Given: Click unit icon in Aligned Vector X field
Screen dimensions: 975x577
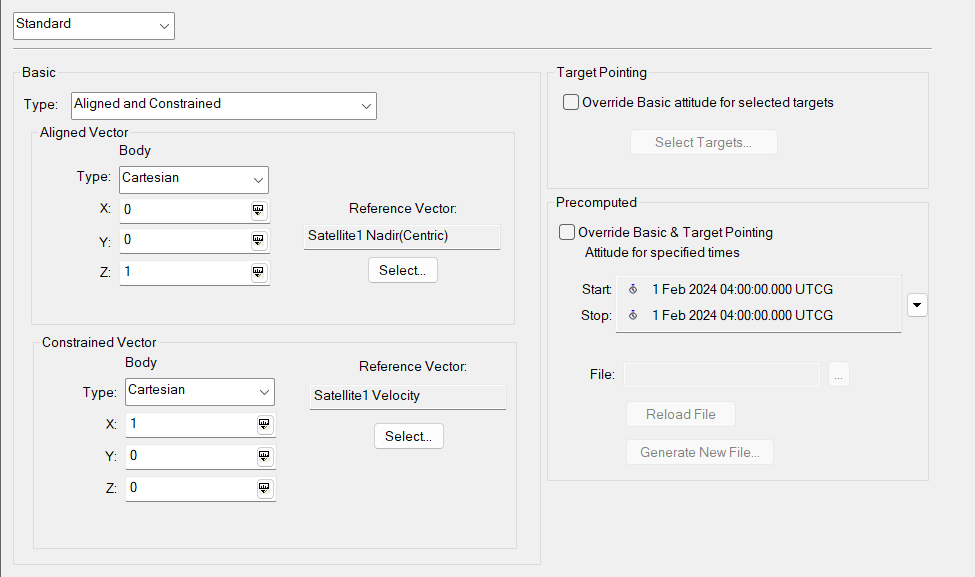Looking at the screenshot, I should [x=258, y=209].
